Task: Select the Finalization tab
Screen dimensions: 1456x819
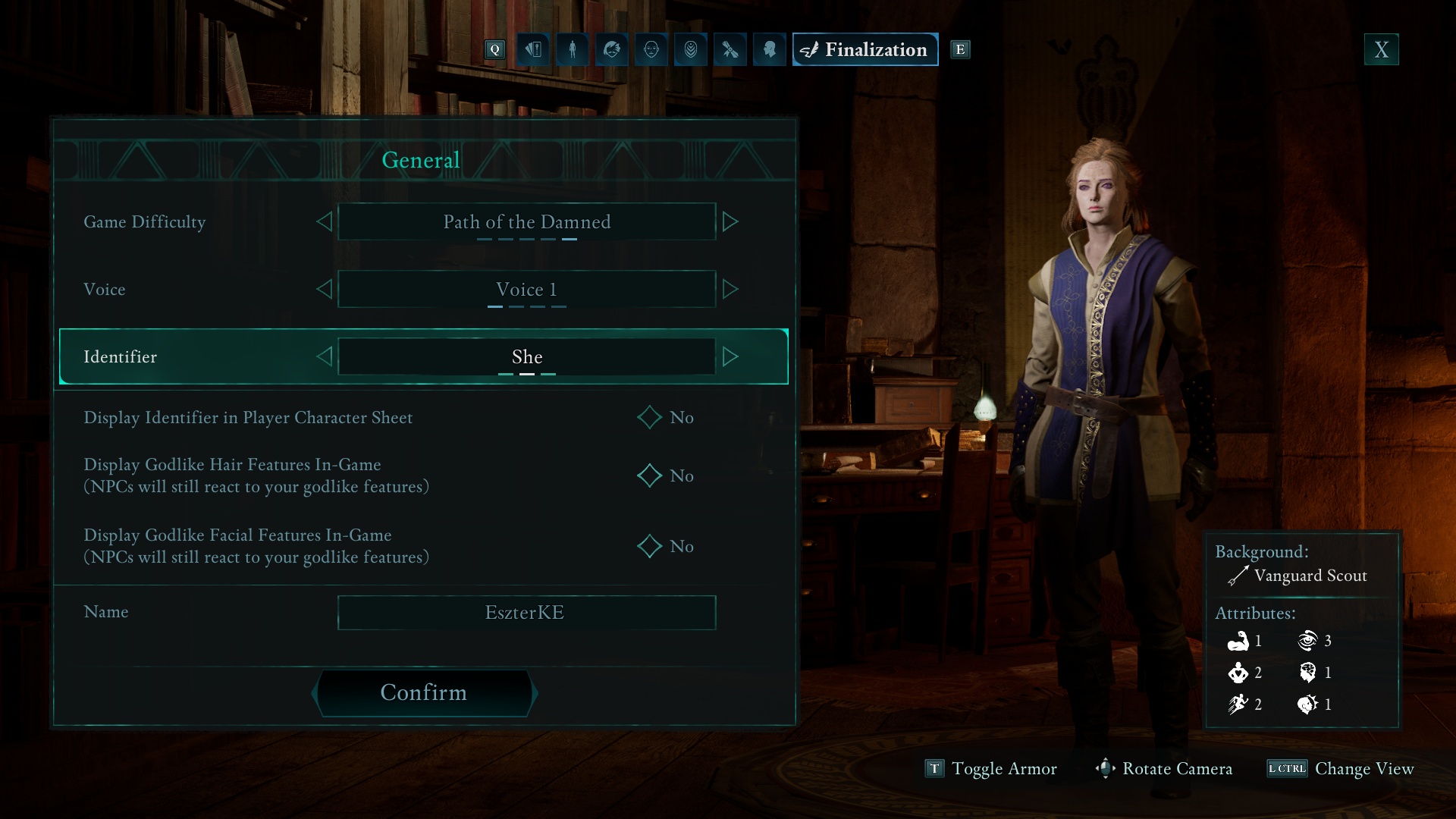Action: coord(865,49)
